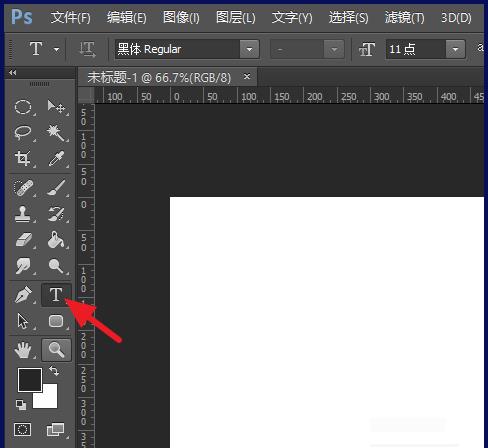Choose the Pen tool

[23, 295]
